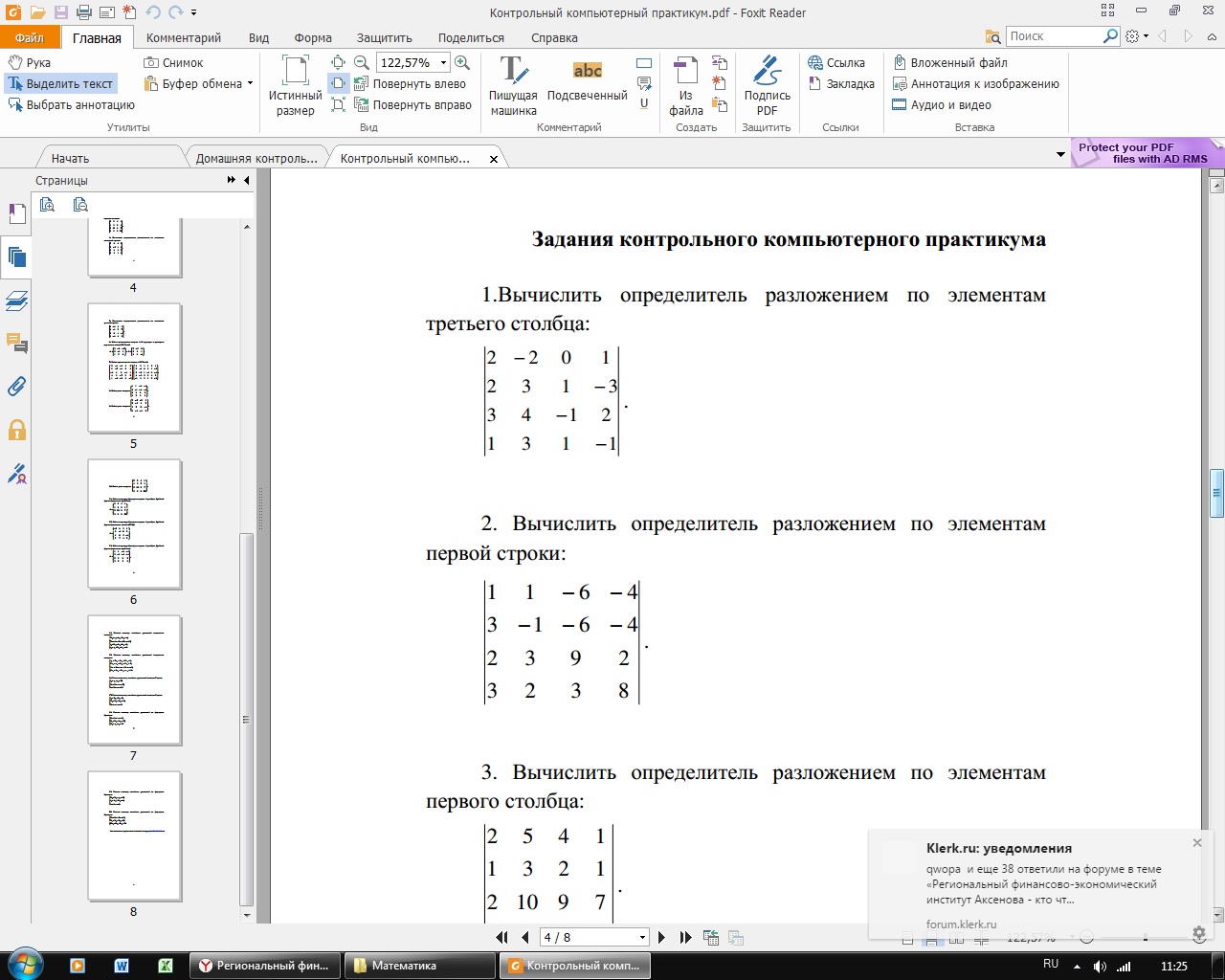Click the Снимок snapshot tool

click(173, 63)
